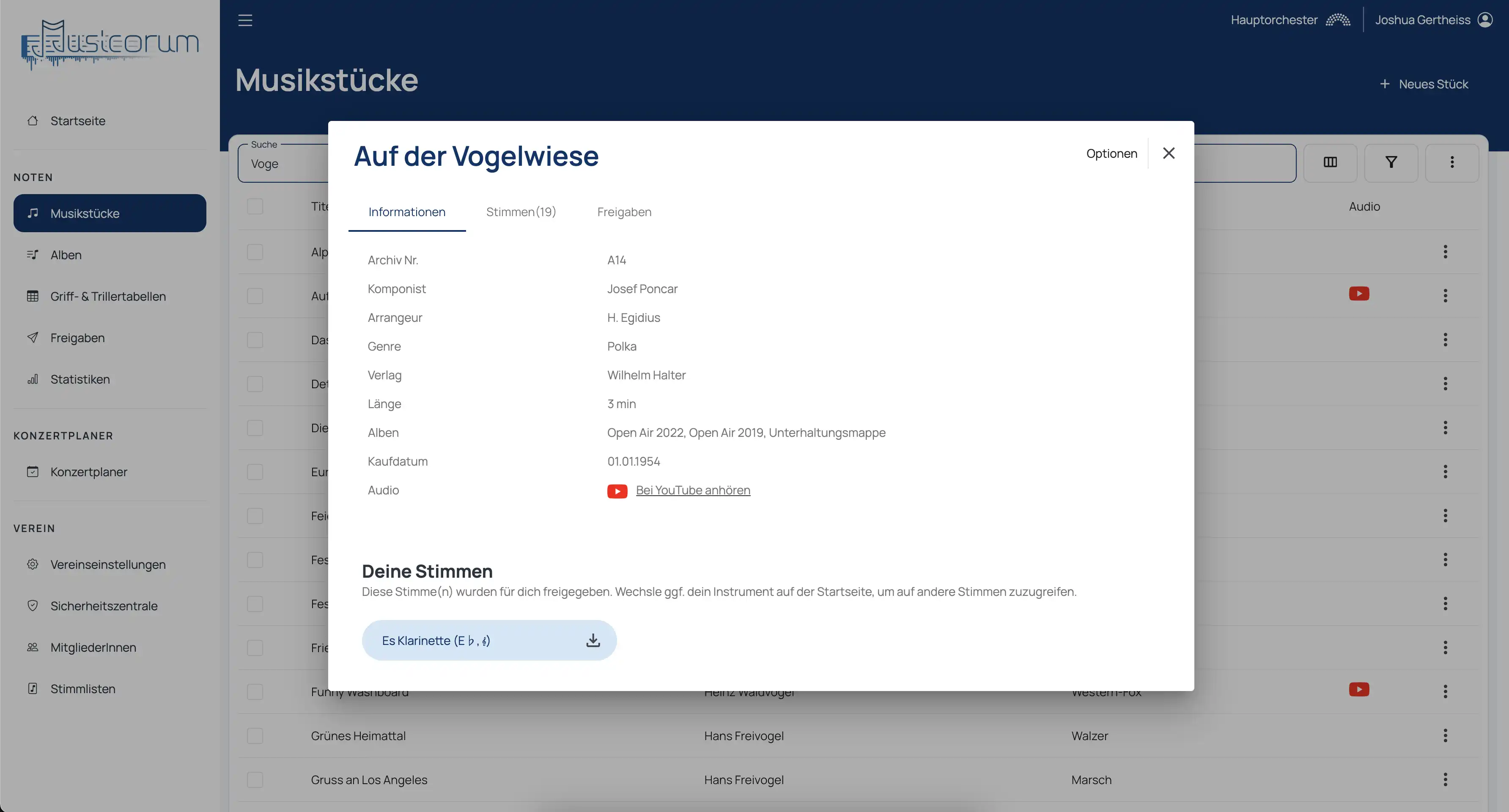Check the Grünes Heimattal row checkbox
1509x812 pixels.
tap(255, 736)
